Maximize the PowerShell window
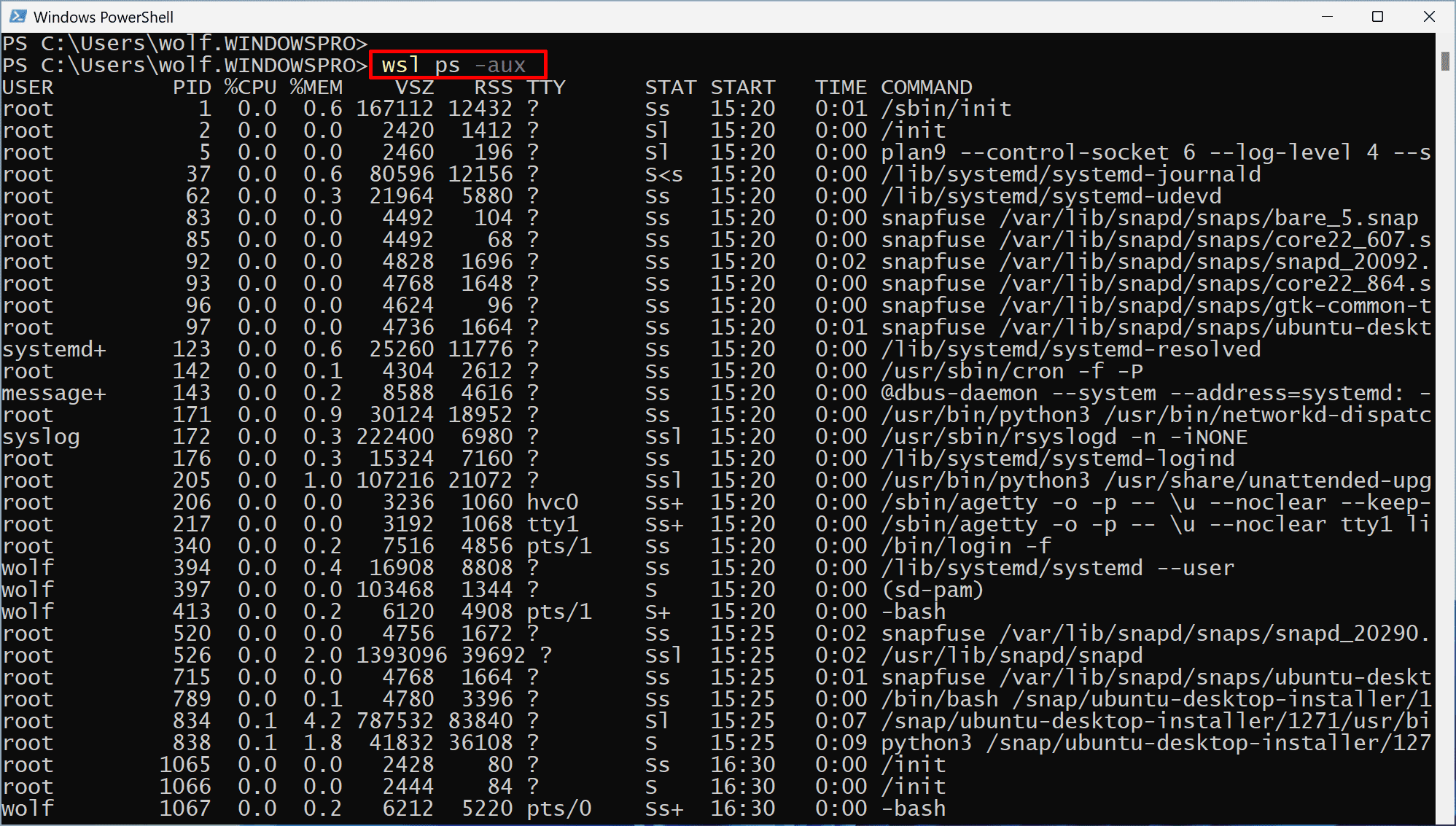Screen dimensions: 1456x826 pos(1378,16)
